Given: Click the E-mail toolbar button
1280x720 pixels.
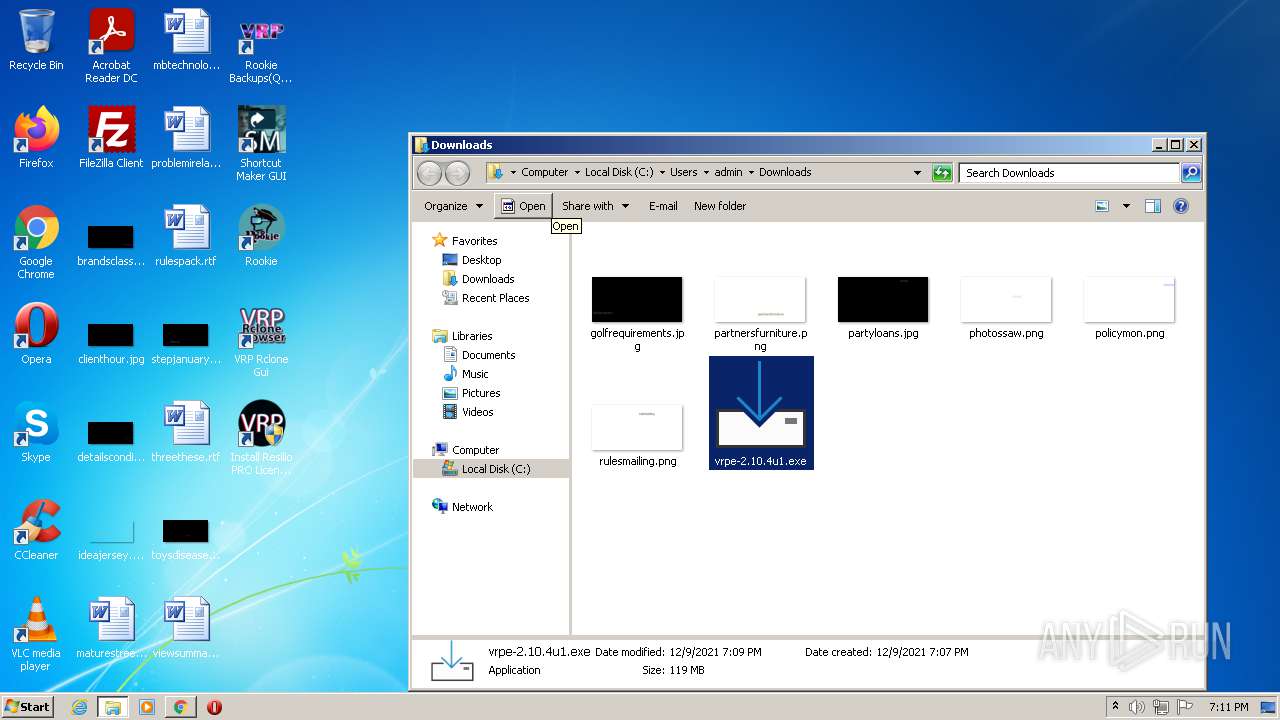Looking at the screenshot, I should [x=663, y=206].
